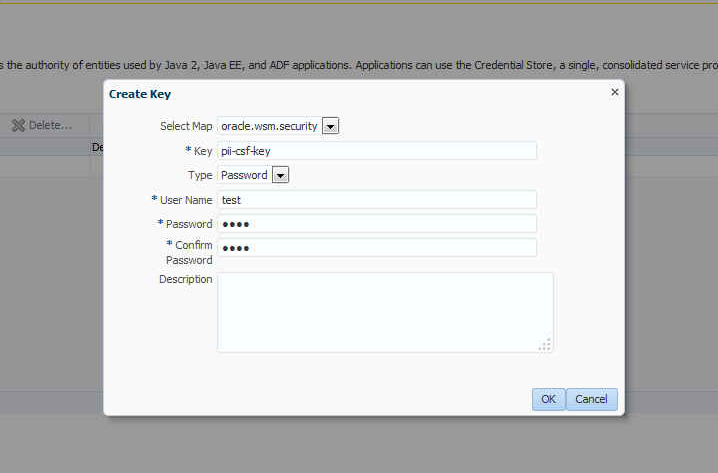The width and height of the screenshot is (718, 473).
Task: Click the Password value in Type combo box
Action: (244, 175)
